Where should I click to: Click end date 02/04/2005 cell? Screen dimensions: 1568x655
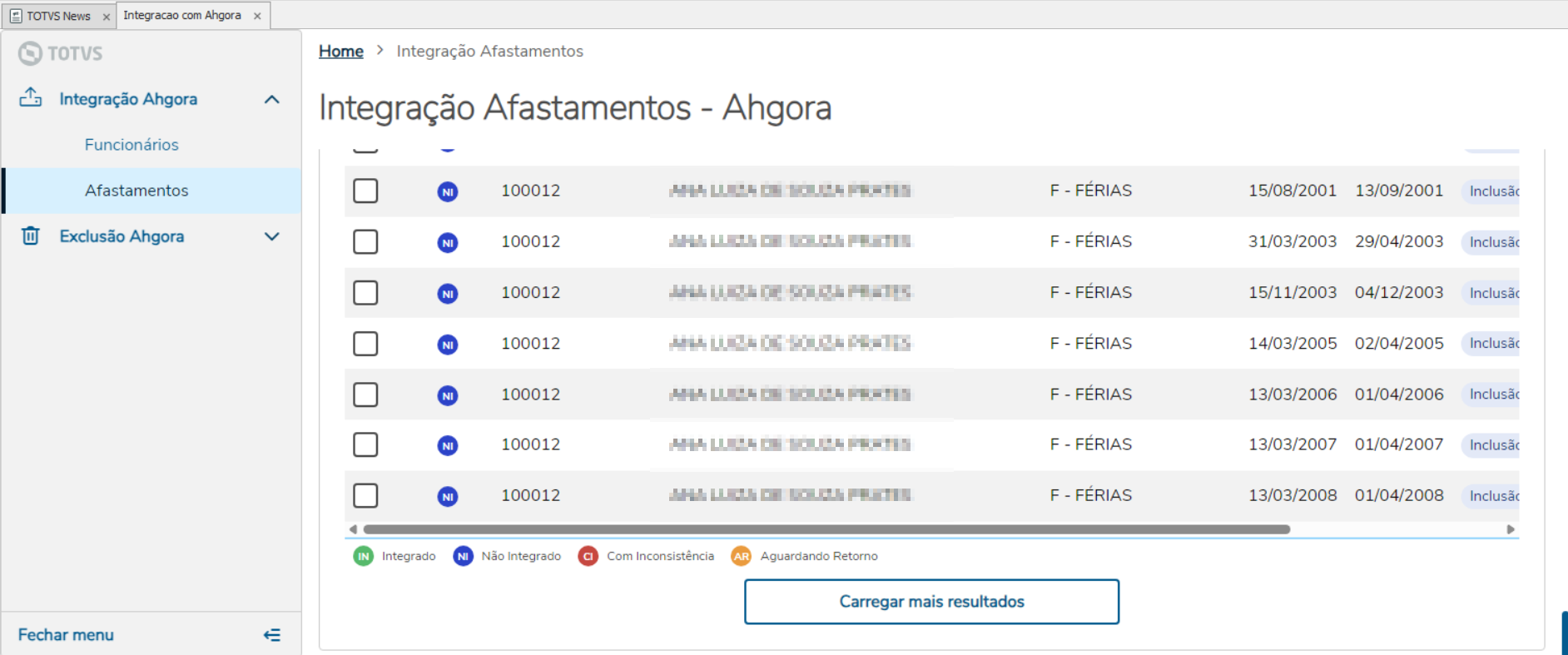pos(1399,343)
